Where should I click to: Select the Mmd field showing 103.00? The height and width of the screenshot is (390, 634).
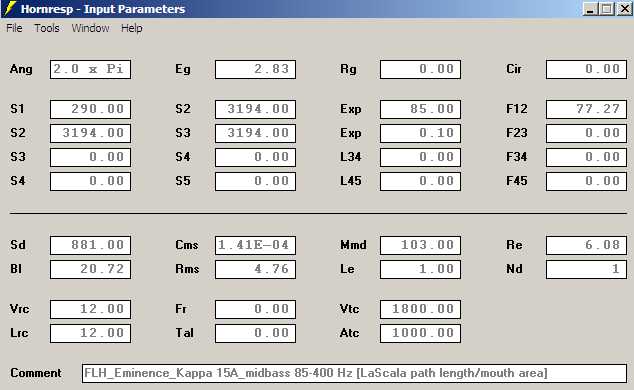421,245
